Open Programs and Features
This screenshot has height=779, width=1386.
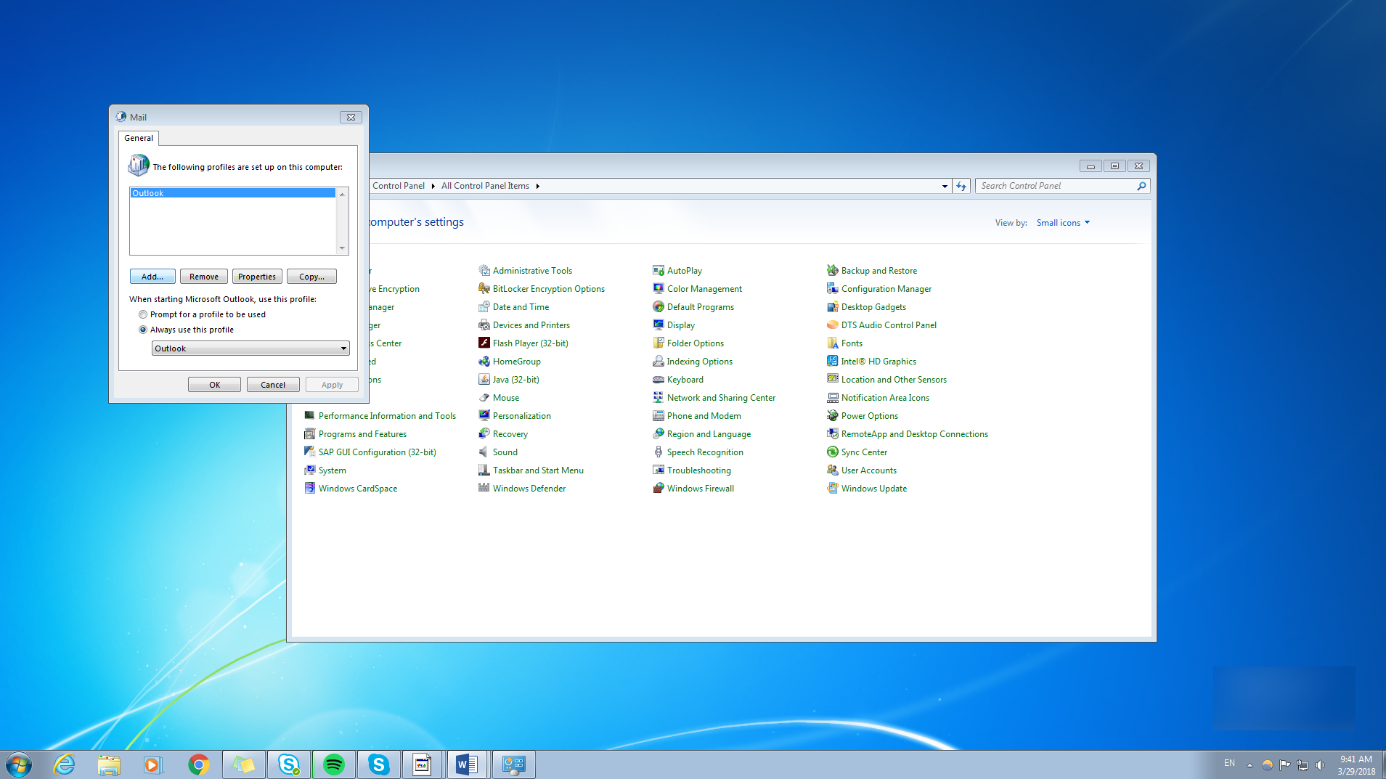click(355, 434)
